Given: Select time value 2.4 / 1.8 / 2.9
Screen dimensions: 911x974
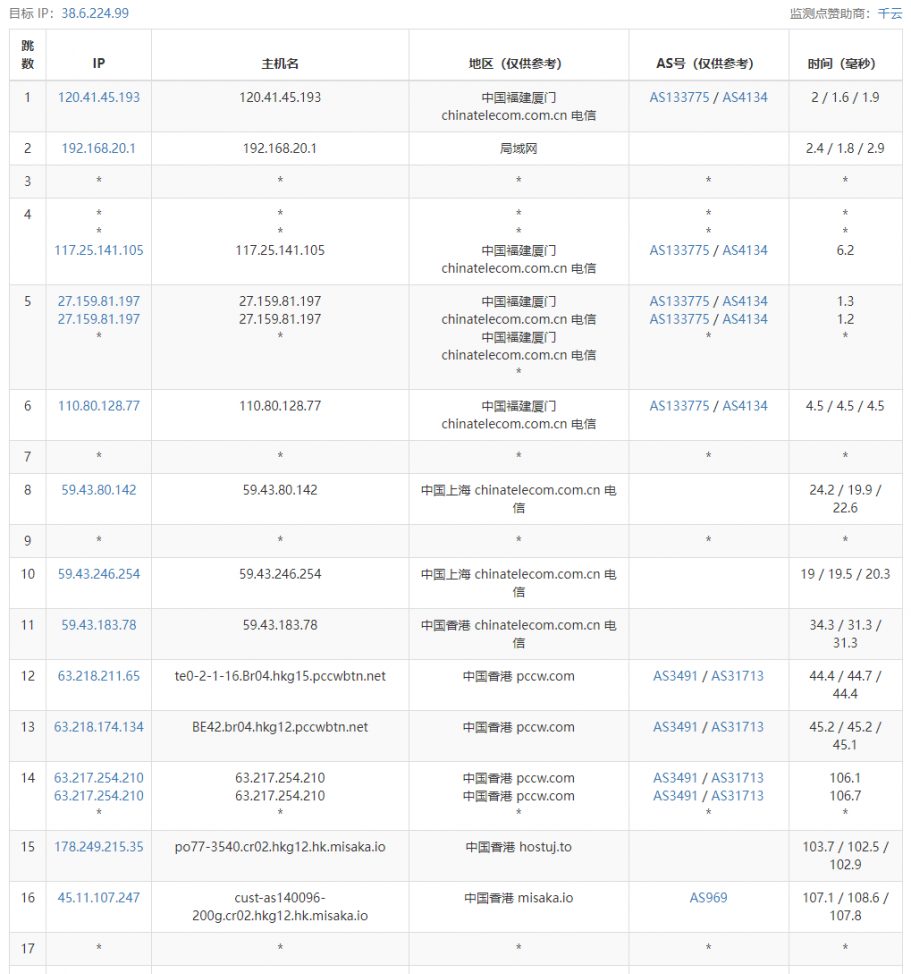Looking at the screenshot, I should (x=845, y=148).
